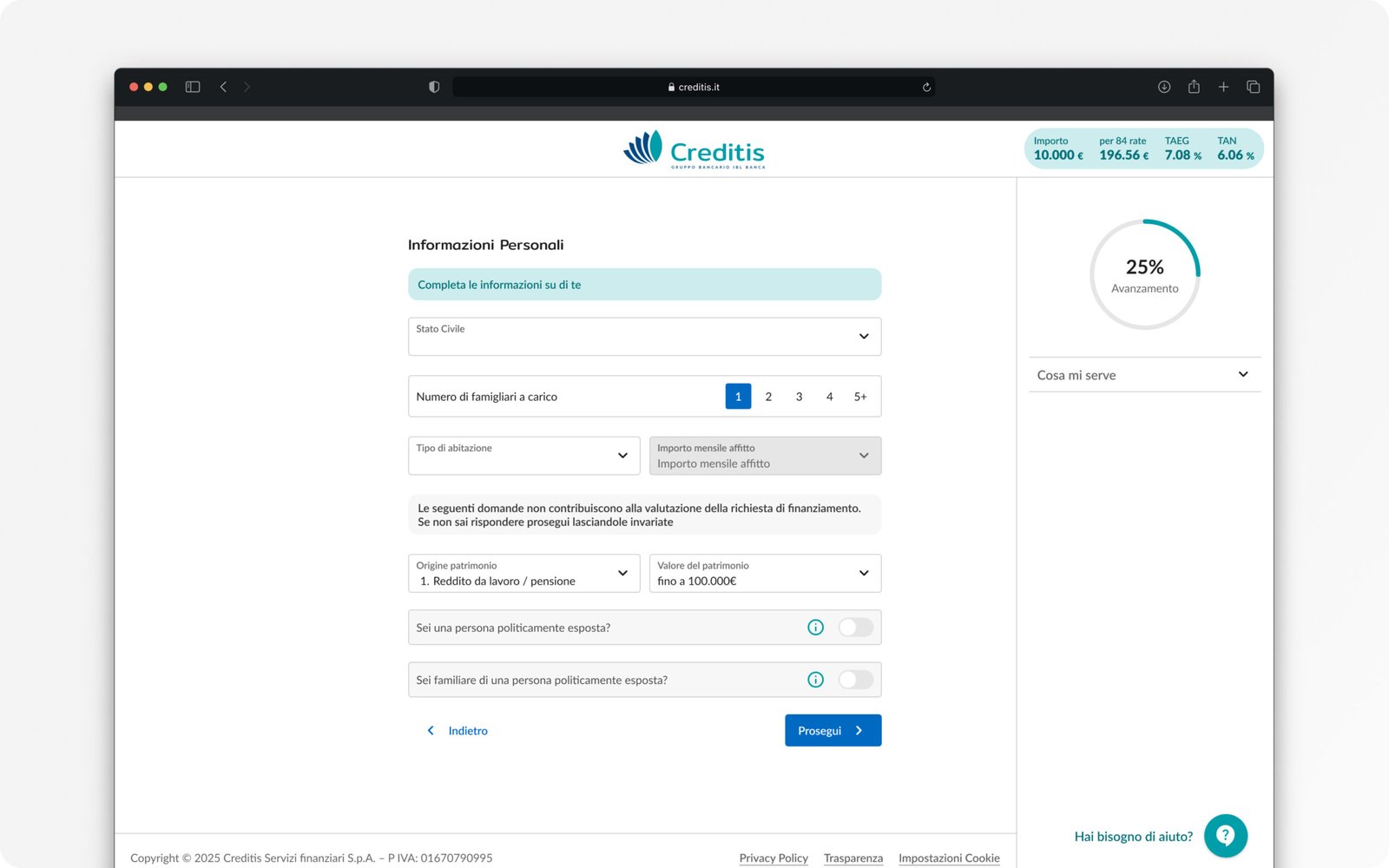Click the creditis.it address bar
The height and width of the screenshot is (868, 1389).
694,87
